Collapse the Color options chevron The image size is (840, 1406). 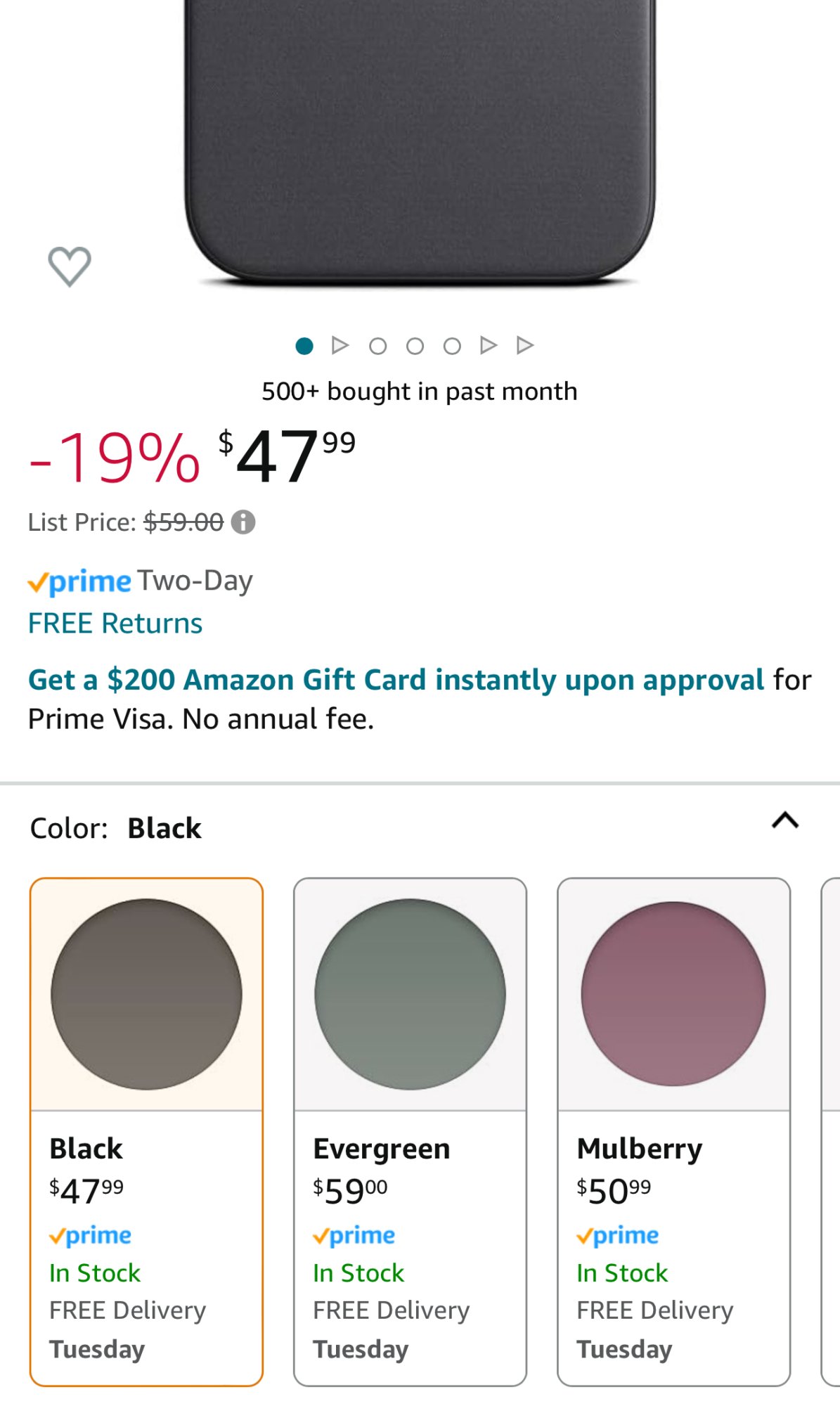tap(785, 820)
